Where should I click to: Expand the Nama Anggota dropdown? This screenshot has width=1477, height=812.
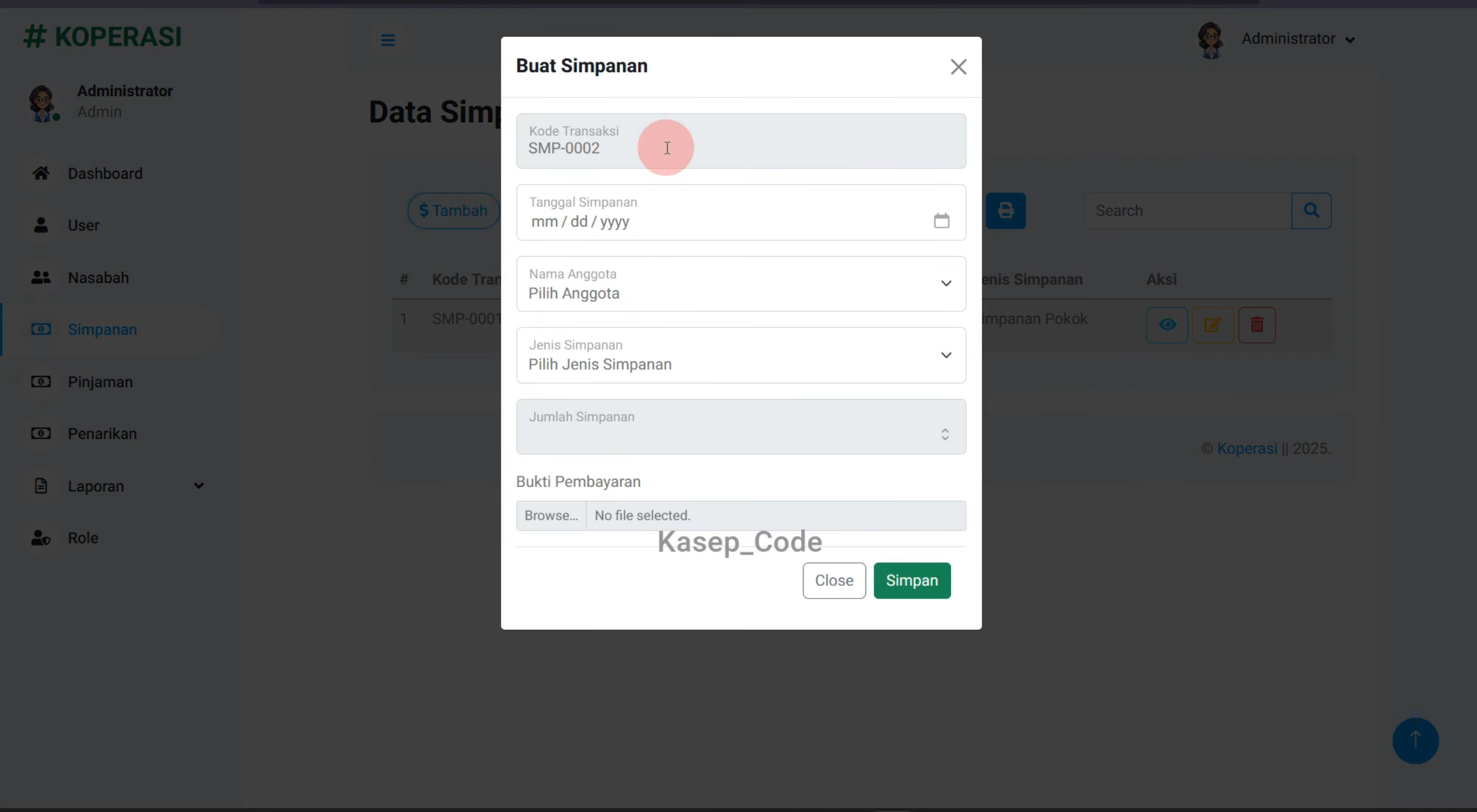(946, 283)
